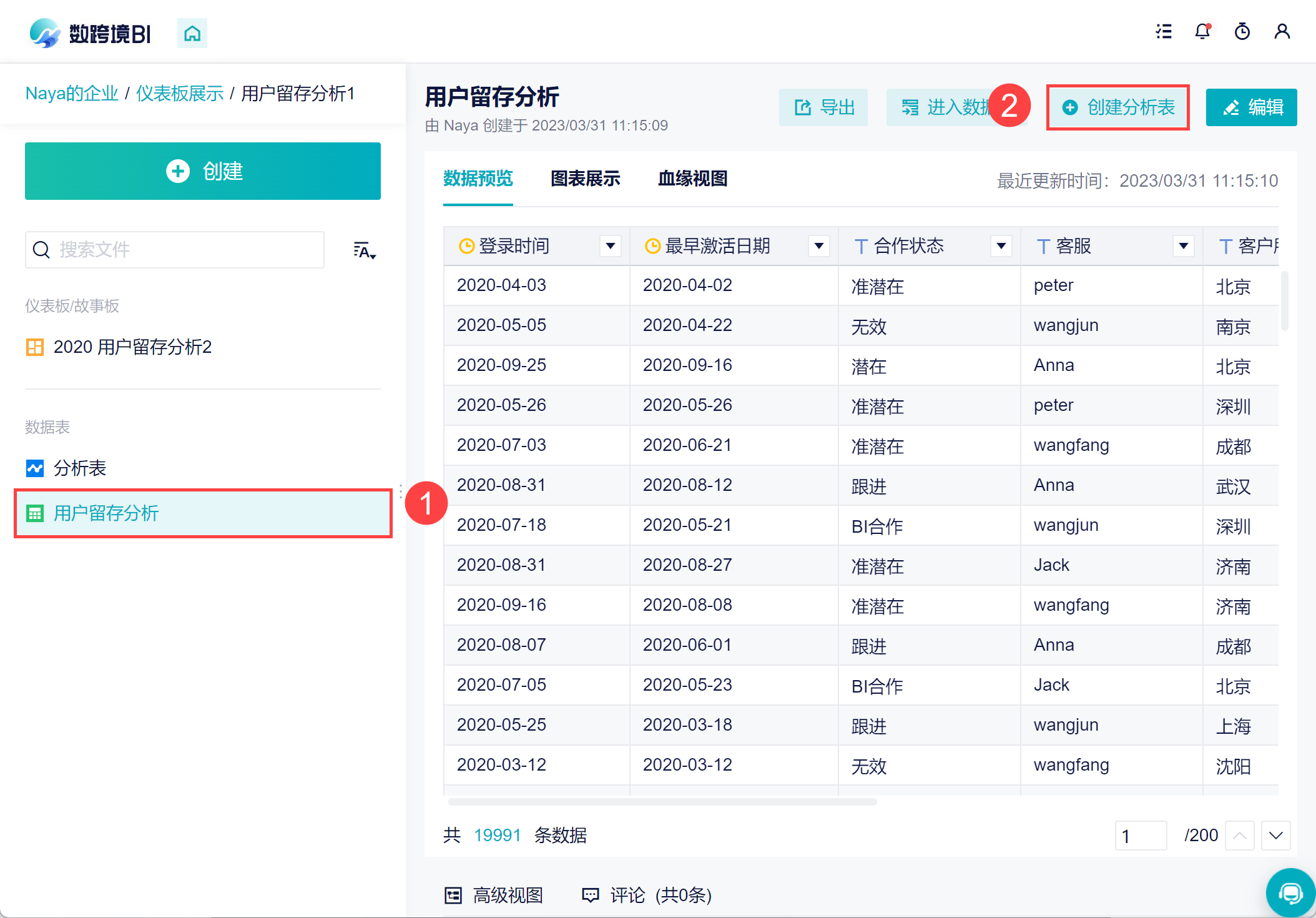Click the timer clock icon

tap(1242, 32)
